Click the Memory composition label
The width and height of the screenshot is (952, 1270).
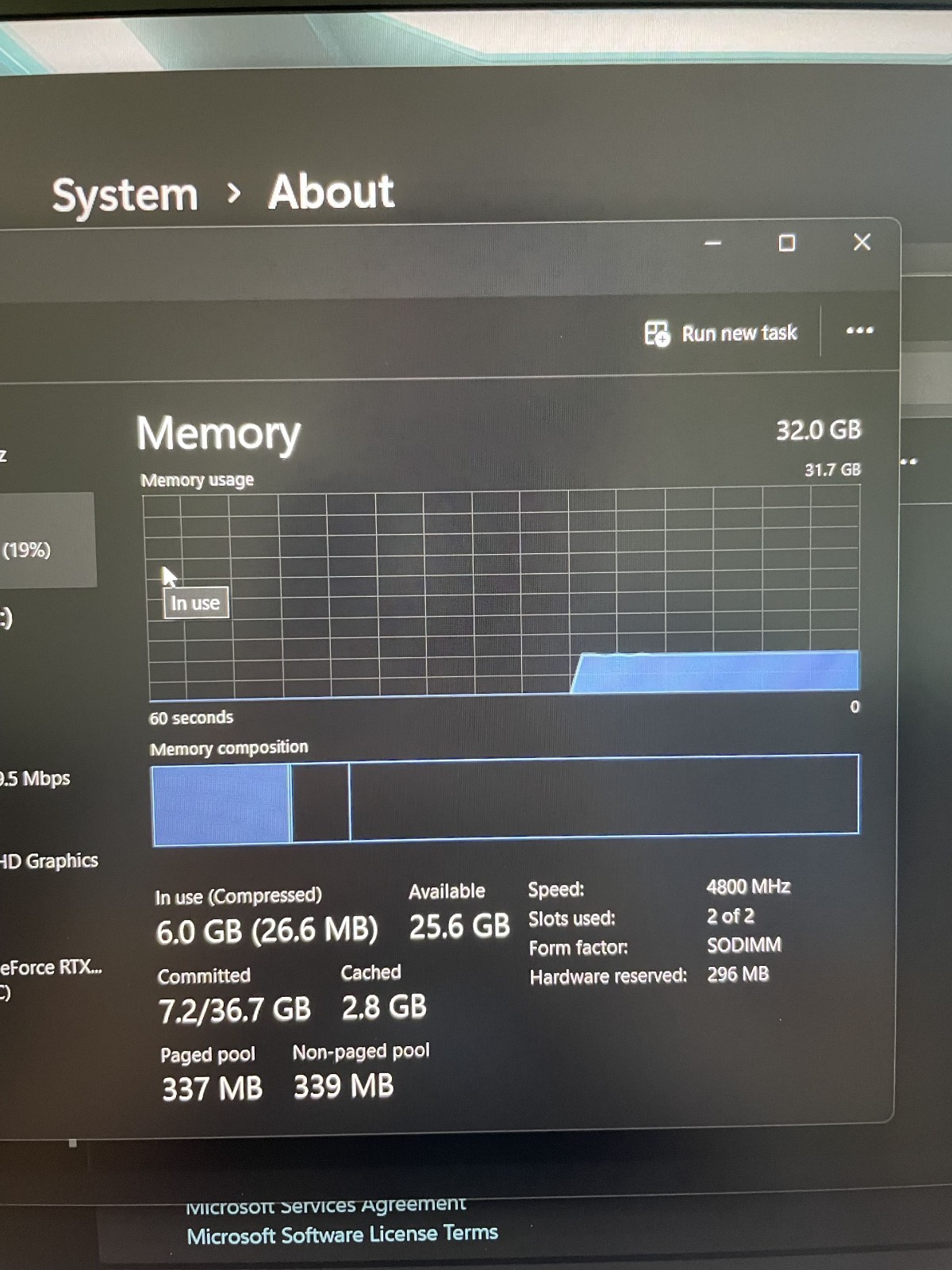point(228,749)
